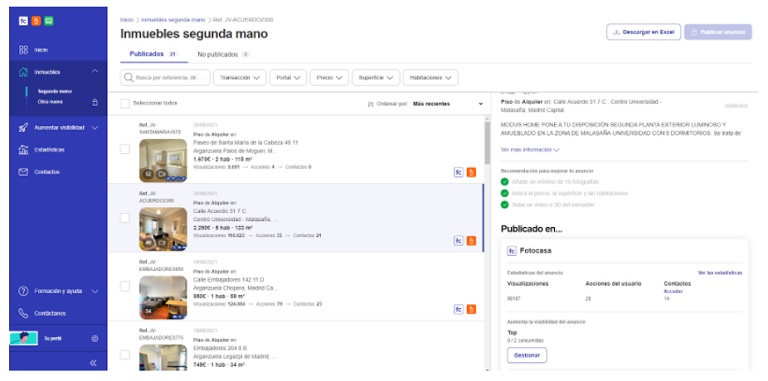768x381 pixels.
Task: Open profile settings gear icon
Action: [x=95, y=338]
